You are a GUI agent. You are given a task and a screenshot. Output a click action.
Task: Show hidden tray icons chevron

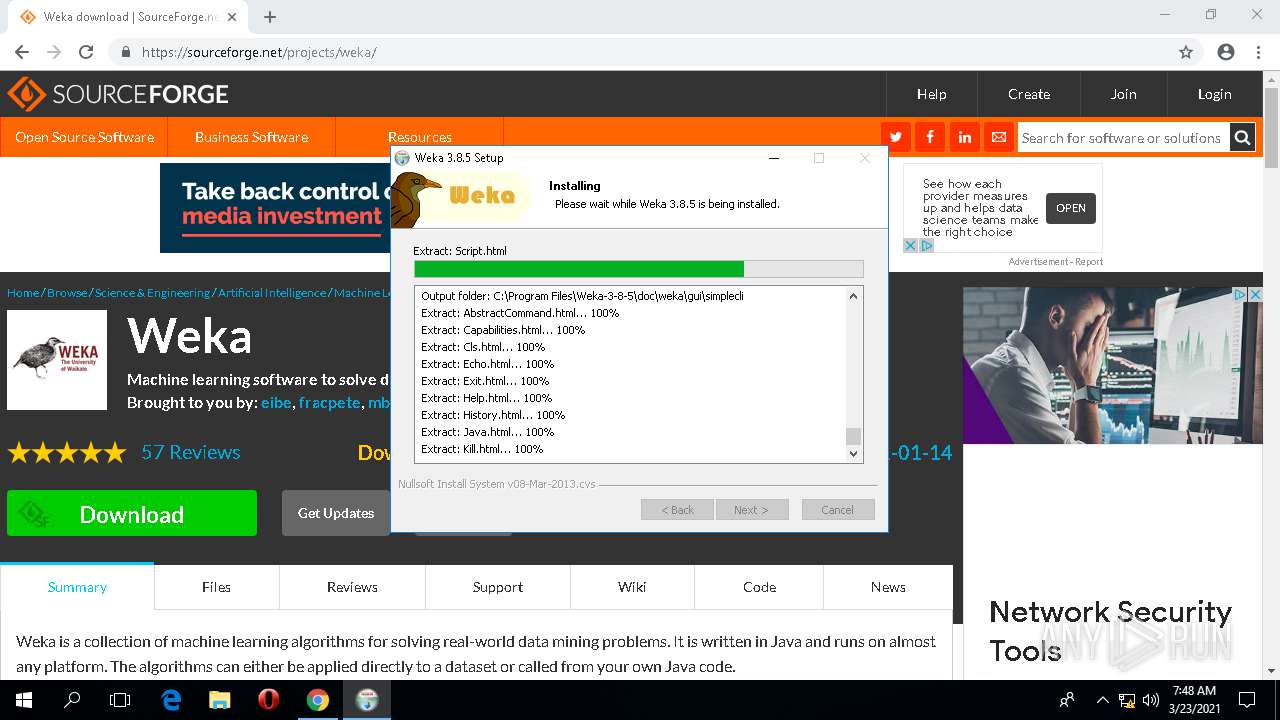pos(1102,700)
